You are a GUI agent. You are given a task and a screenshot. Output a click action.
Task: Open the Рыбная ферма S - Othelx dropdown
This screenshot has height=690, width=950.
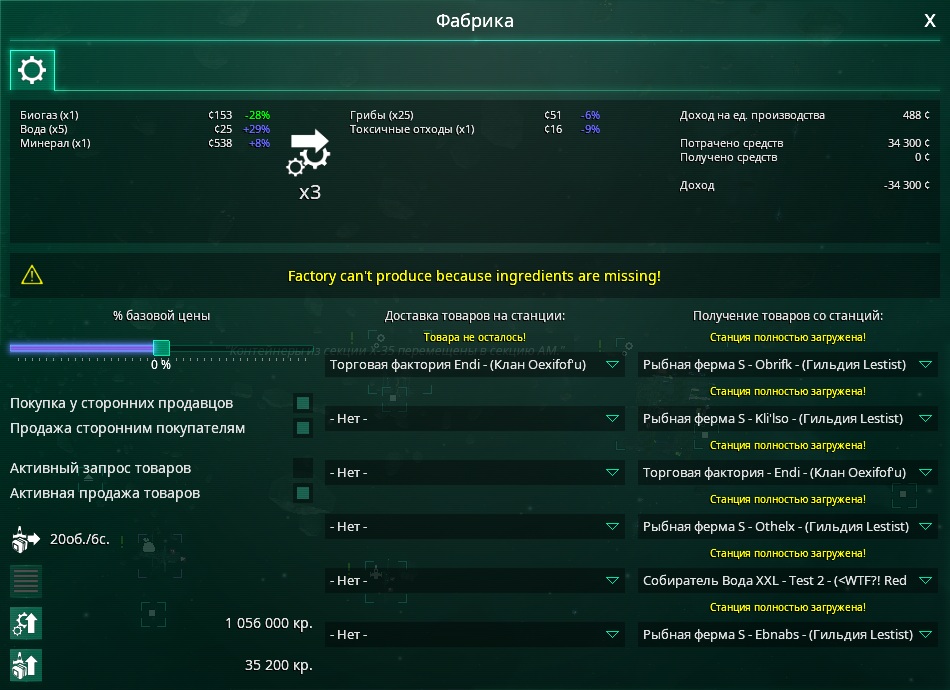(788, 526)
